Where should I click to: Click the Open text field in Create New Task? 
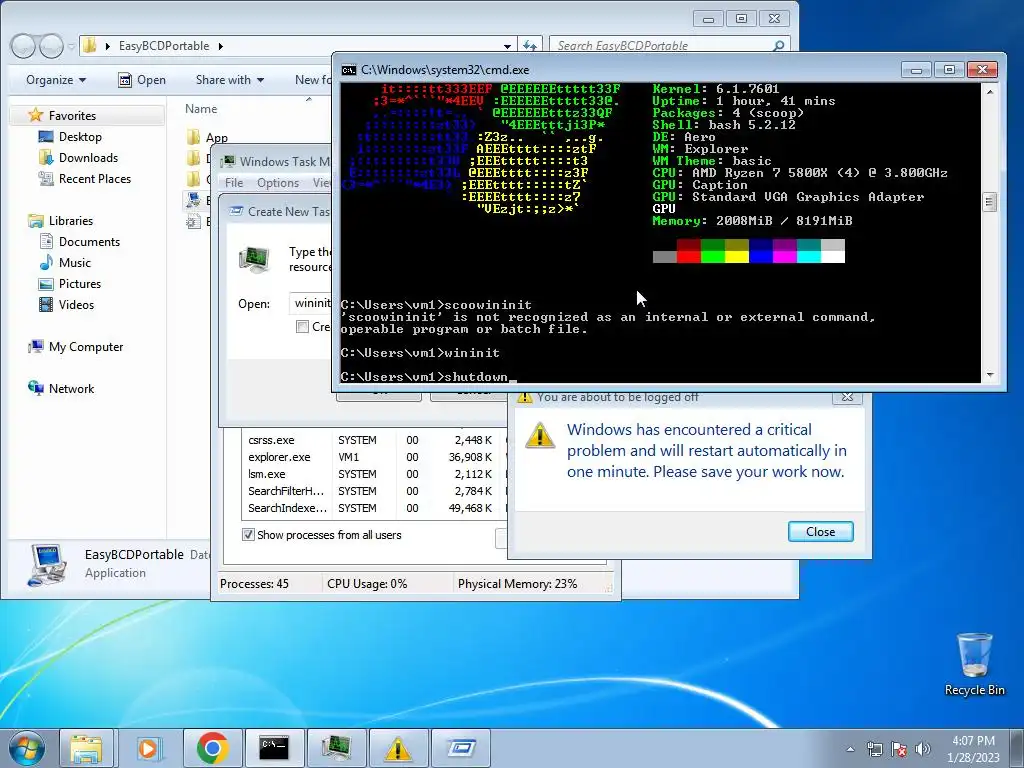click(x=312, y=303)
